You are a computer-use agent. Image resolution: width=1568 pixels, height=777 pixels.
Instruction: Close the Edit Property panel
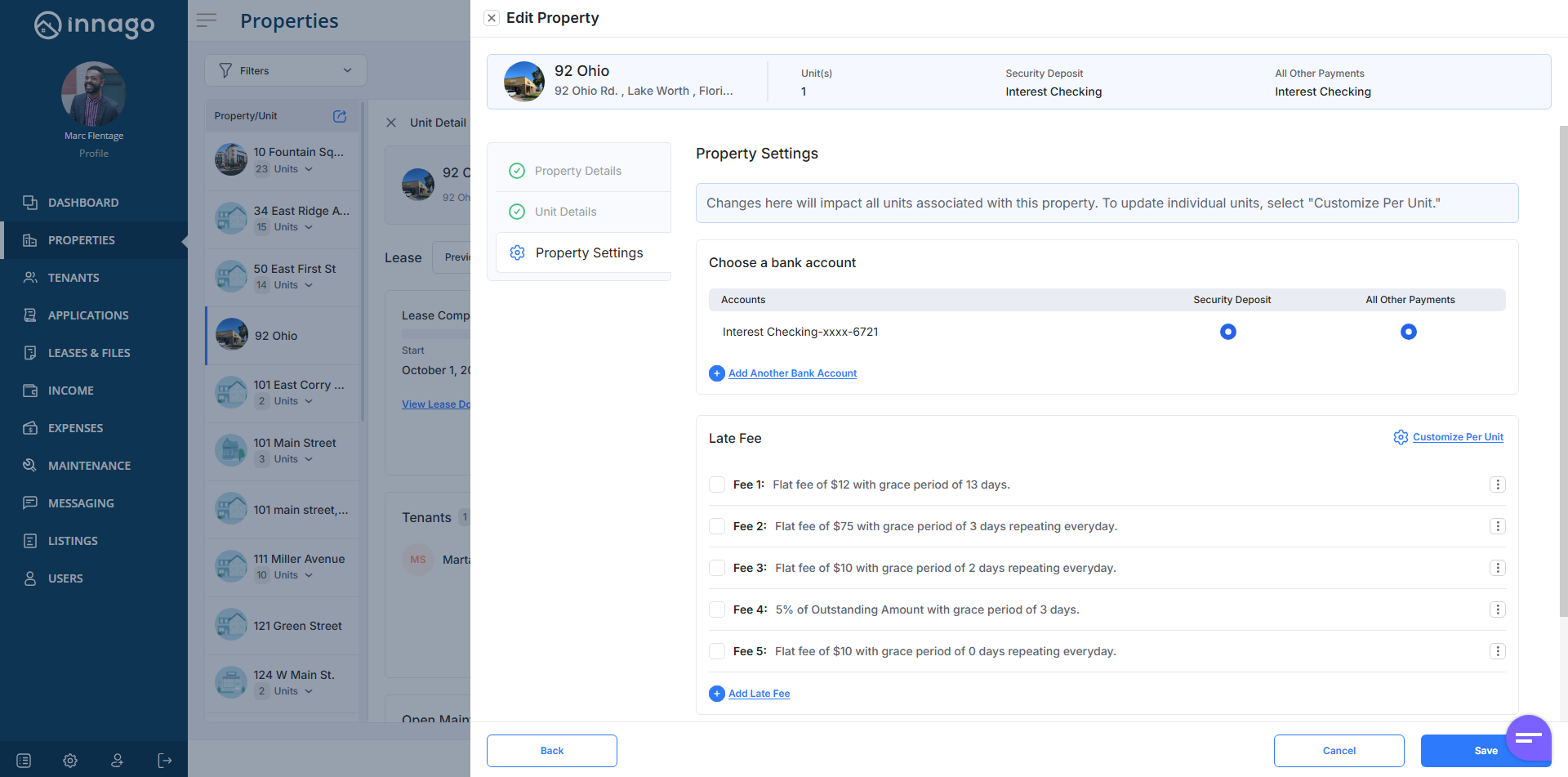pyautogui.click(x=492, y=18)
